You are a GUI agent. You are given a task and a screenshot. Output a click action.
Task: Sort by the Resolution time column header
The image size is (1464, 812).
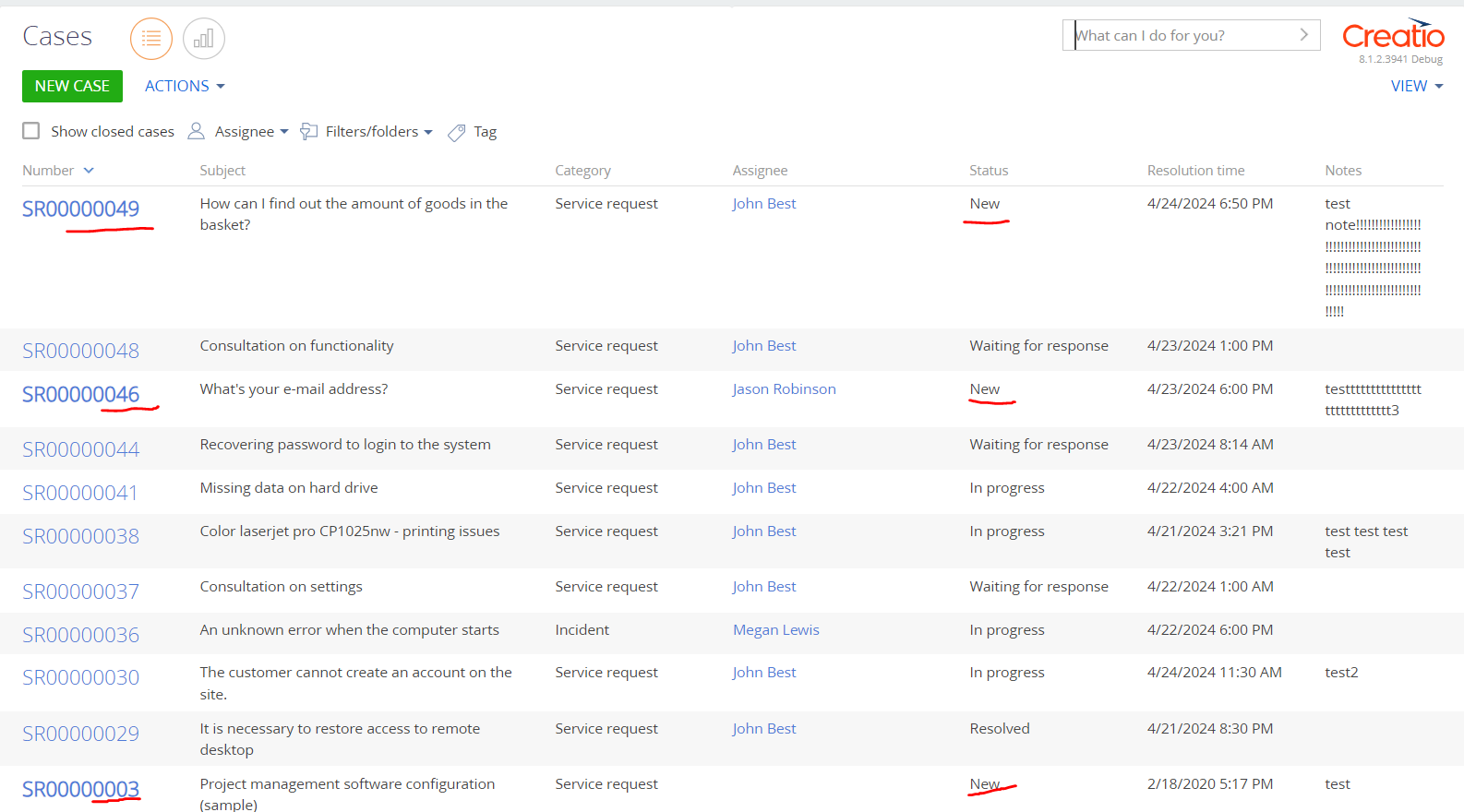pyautogui.click(x=1195, y=171)
